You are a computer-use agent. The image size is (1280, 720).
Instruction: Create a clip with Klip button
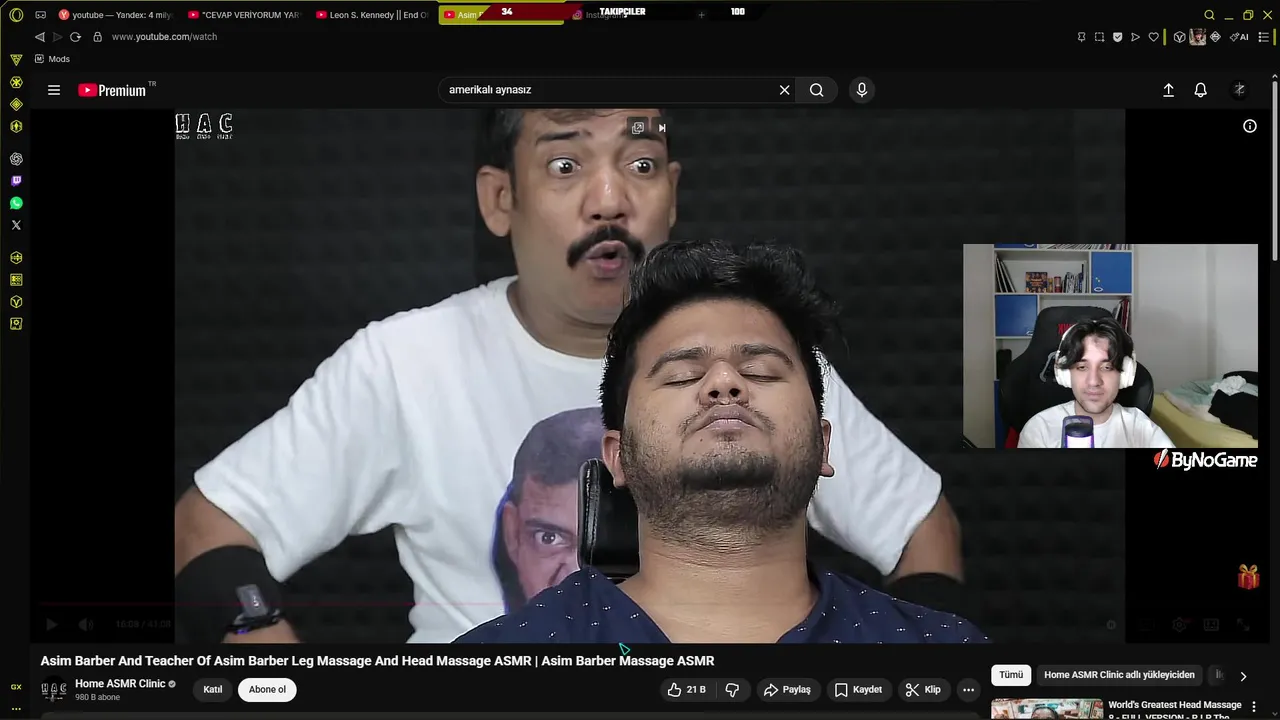click(x=923, y=689)
